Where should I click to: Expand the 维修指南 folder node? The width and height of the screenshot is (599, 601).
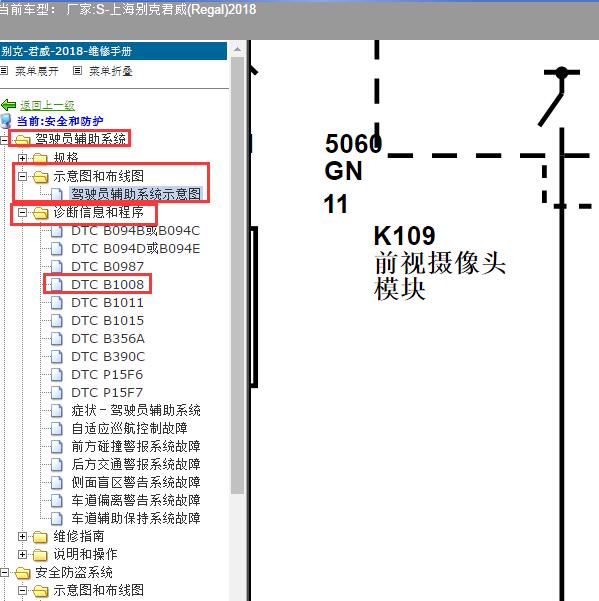coord(22,537)
